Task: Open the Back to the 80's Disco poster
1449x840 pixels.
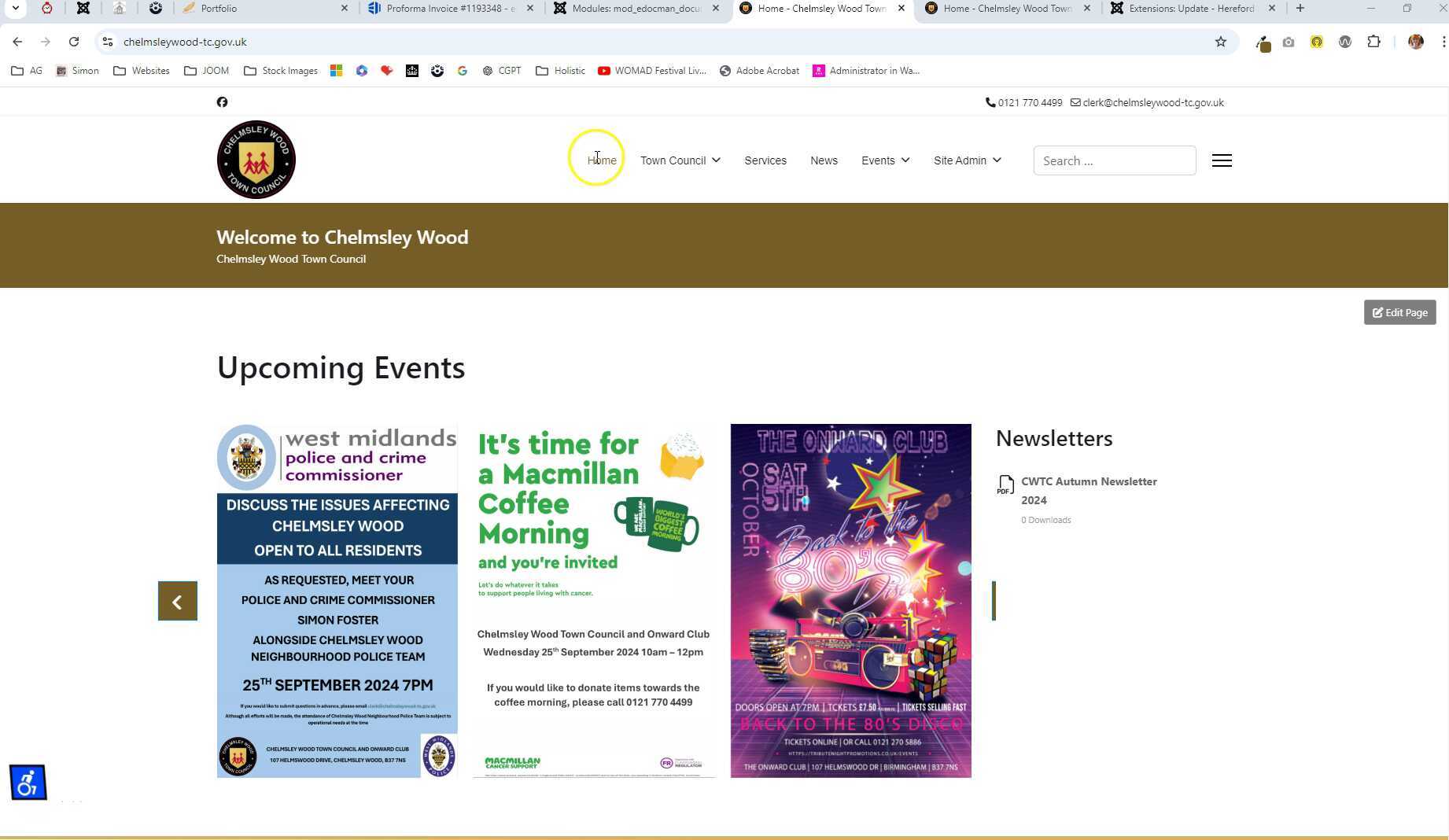Action: tap(850, 601)
